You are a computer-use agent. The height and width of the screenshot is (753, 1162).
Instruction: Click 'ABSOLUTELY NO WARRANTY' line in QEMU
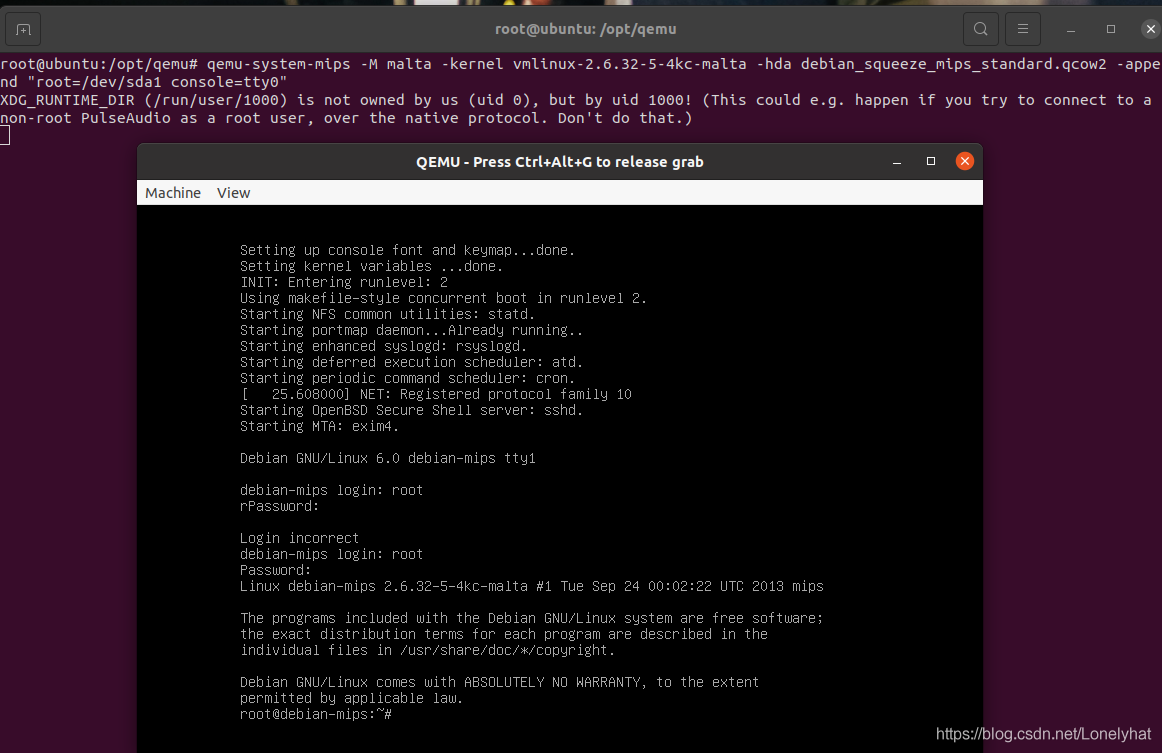pyautogui.click(x=499, y=683)
